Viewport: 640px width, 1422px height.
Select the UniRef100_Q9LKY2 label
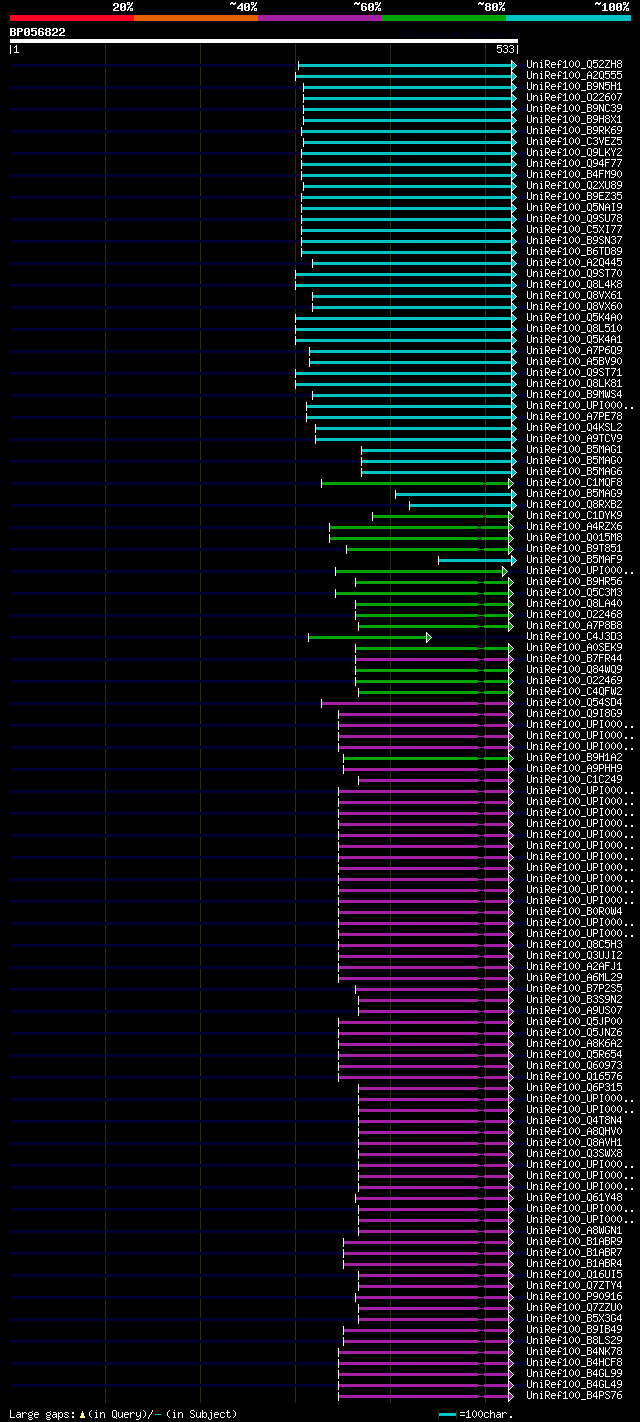(x=574, y=152)
